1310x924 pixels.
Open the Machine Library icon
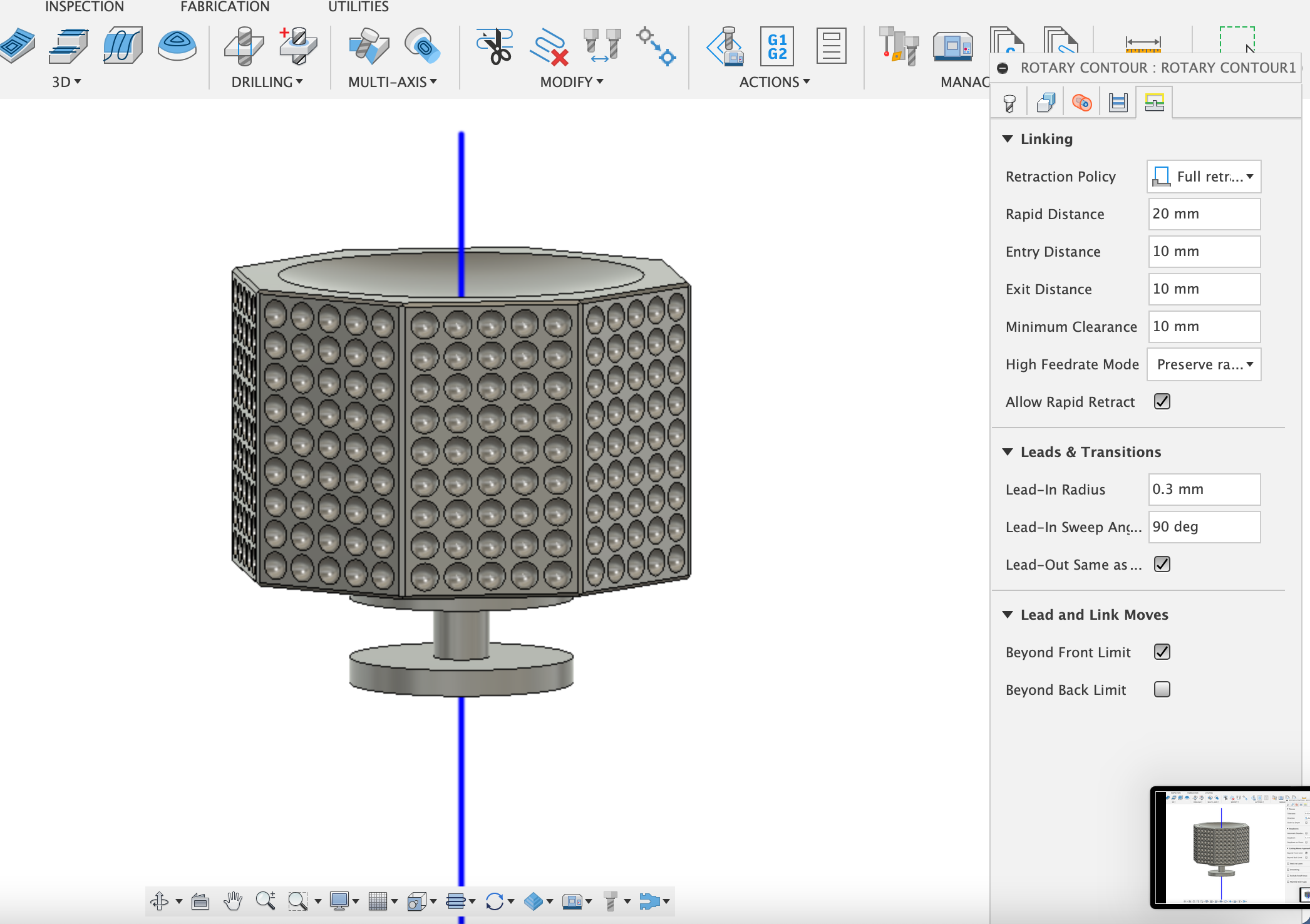pos(952,46)
